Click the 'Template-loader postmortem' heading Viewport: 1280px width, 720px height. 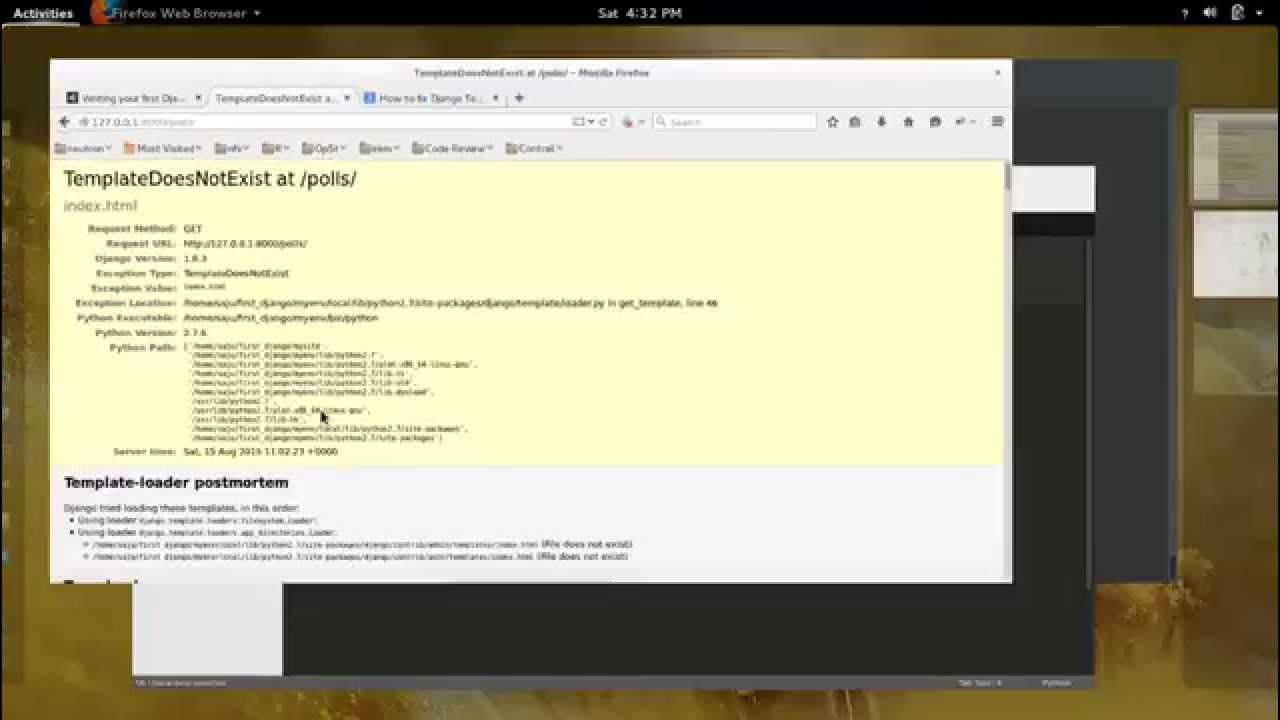coord(176,482)
